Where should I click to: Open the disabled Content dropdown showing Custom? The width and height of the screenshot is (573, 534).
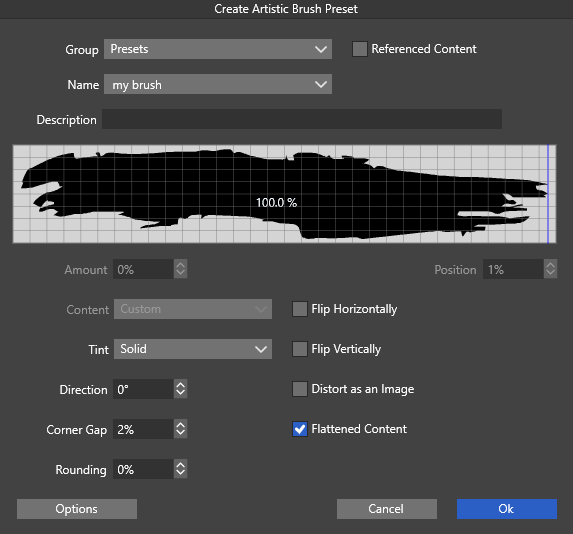click(193, 309)
